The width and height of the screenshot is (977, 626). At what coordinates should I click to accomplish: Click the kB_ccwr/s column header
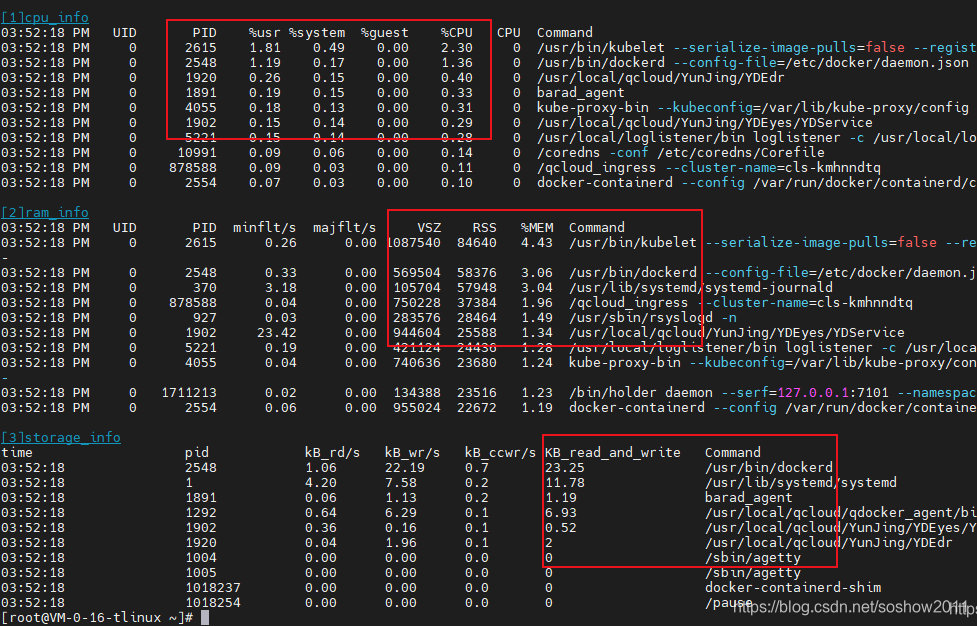500,452
